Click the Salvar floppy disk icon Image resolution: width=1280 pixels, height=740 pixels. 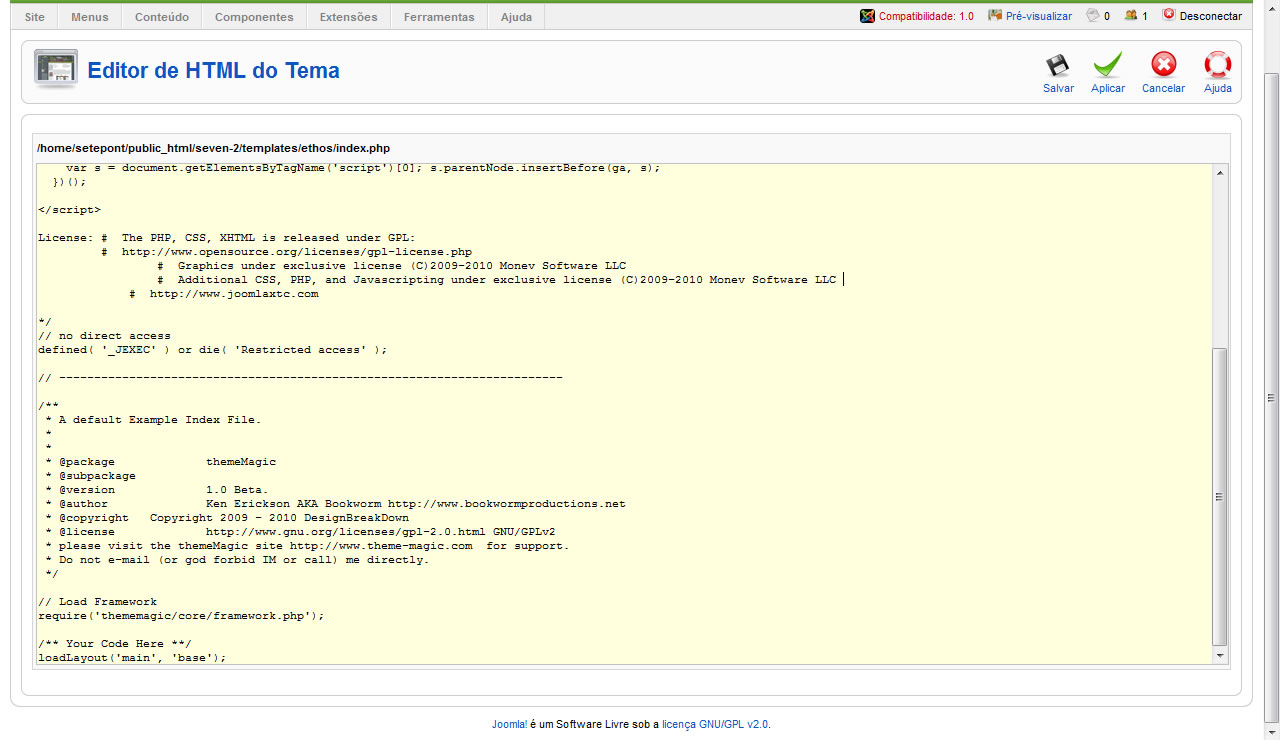[x=1058, y=65]
